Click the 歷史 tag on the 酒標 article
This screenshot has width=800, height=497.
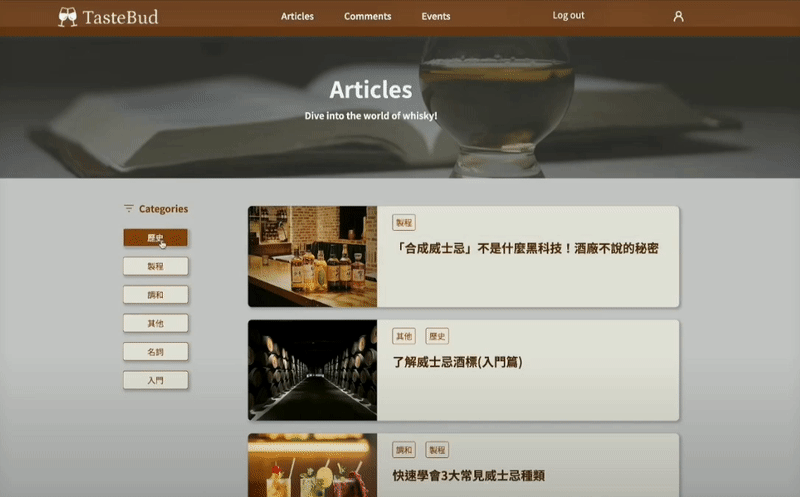coord(437,336)
